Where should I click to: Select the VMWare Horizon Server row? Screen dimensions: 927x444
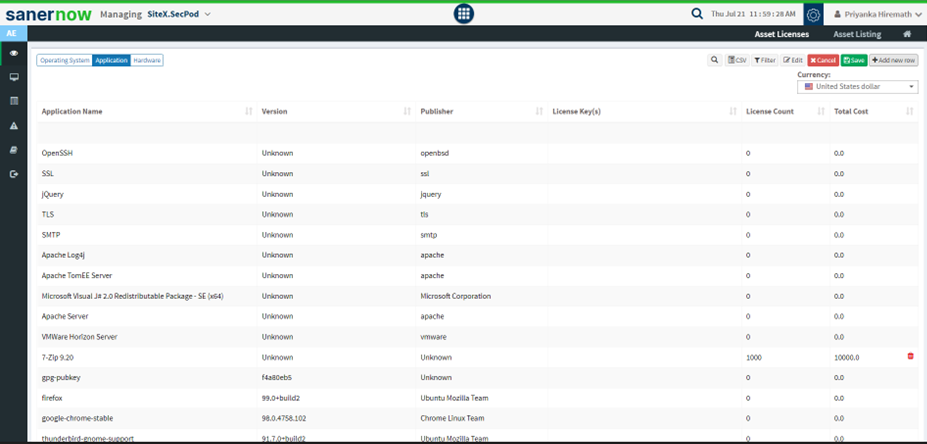pos(478,336)
